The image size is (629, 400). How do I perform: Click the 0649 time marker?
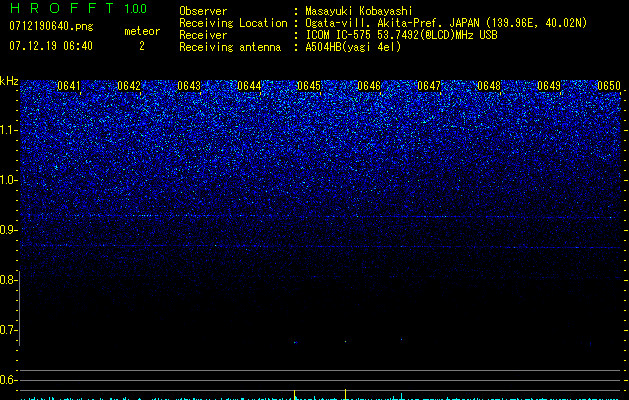[x=549, y=86]
